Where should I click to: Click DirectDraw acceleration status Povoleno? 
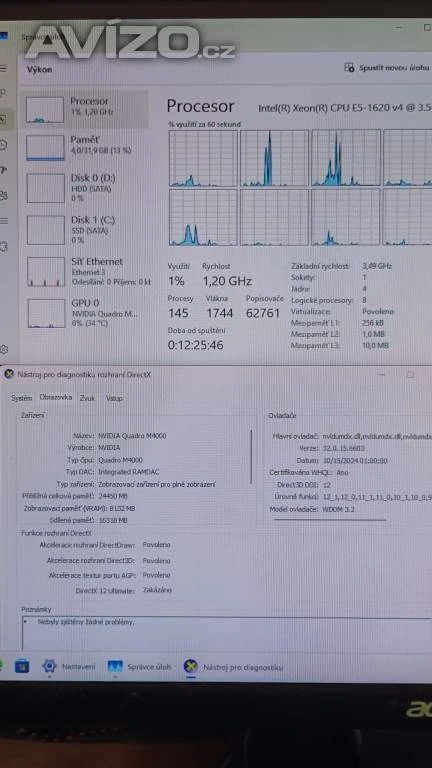[x=156, y=545]
